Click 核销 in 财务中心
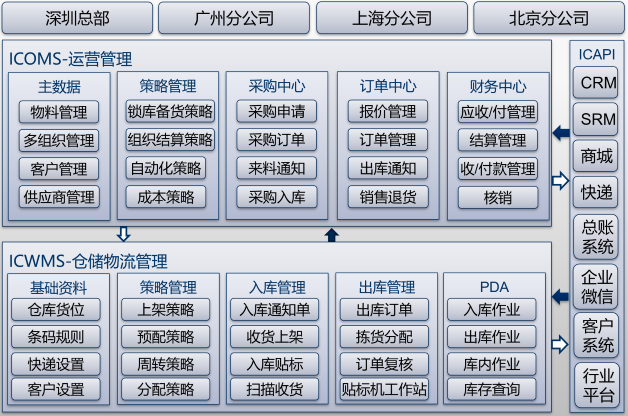The image size is (628, 416). [x=497, y=197]
